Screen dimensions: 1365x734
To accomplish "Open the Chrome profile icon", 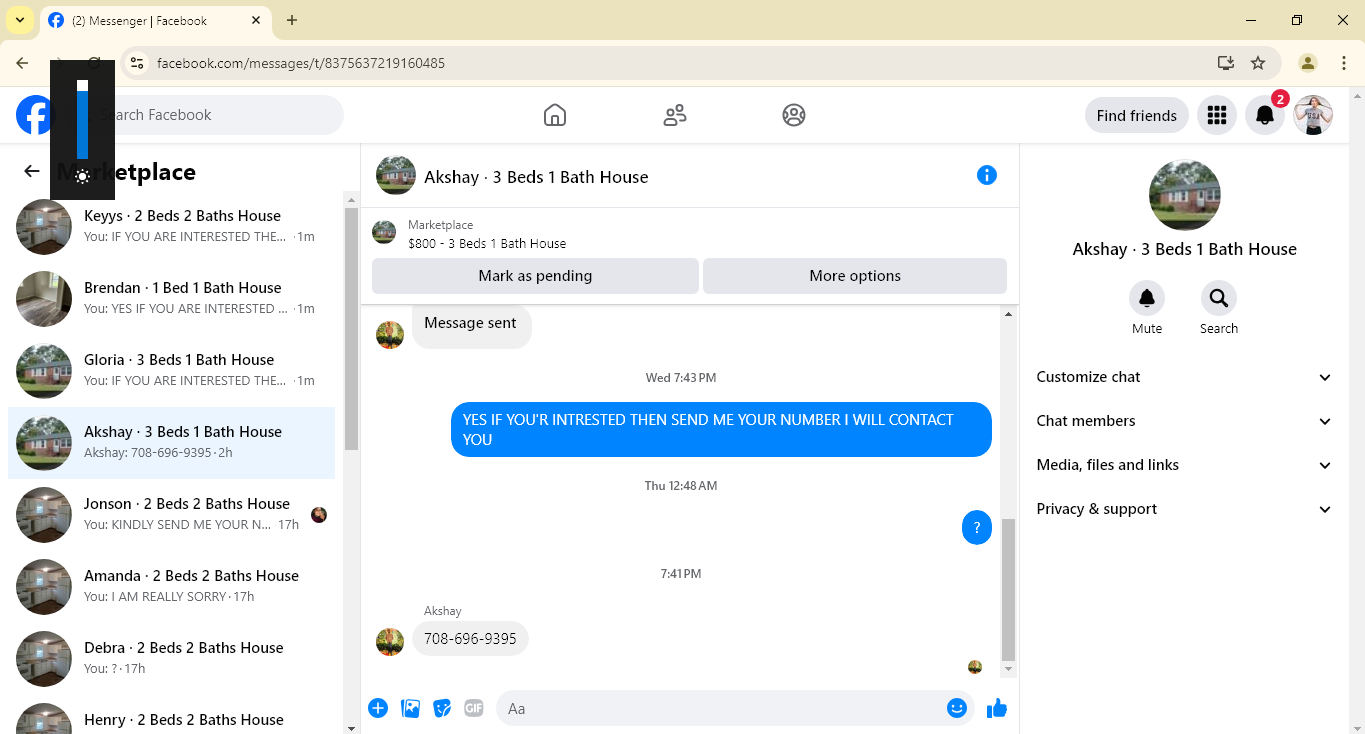I will tap(1308, 63).
